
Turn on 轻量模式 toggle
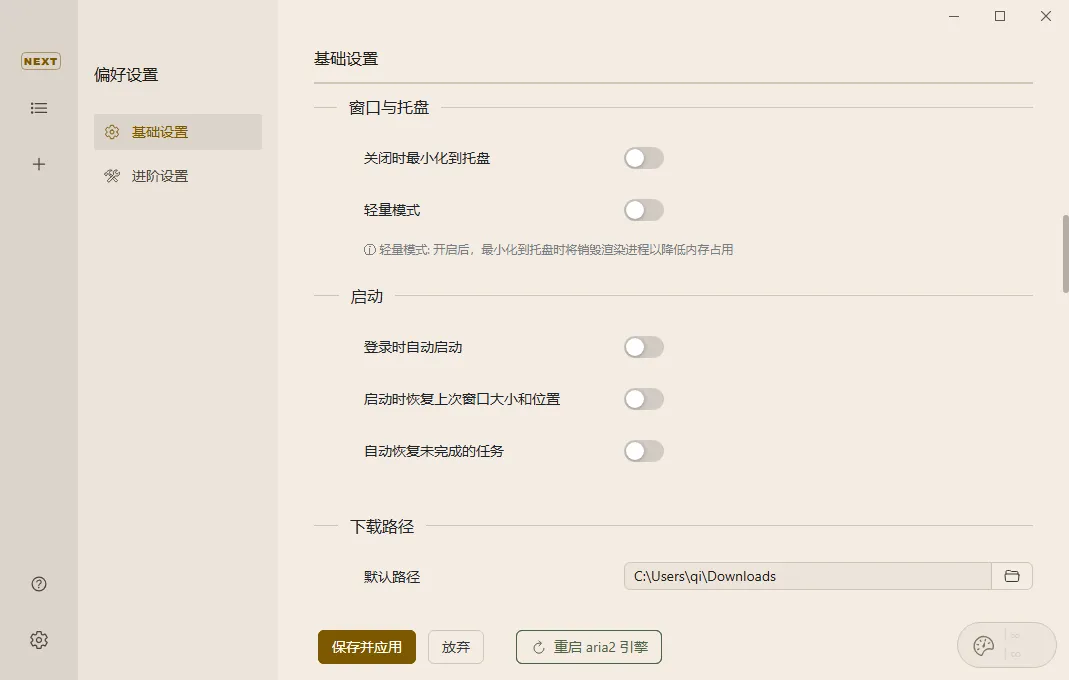pos(643,210)
